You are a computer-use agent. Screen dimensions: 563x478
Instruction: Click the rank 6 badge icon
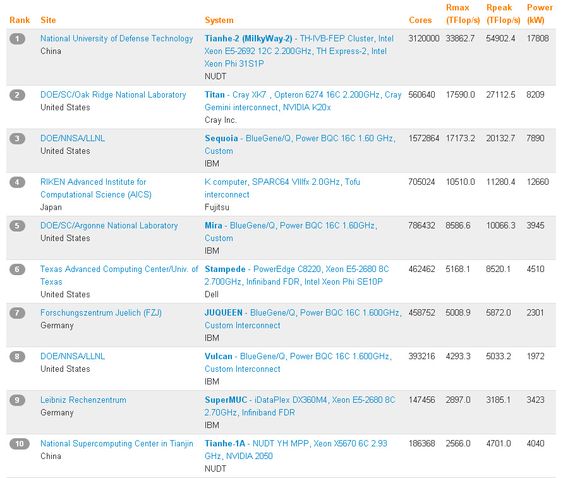(17, 269)
